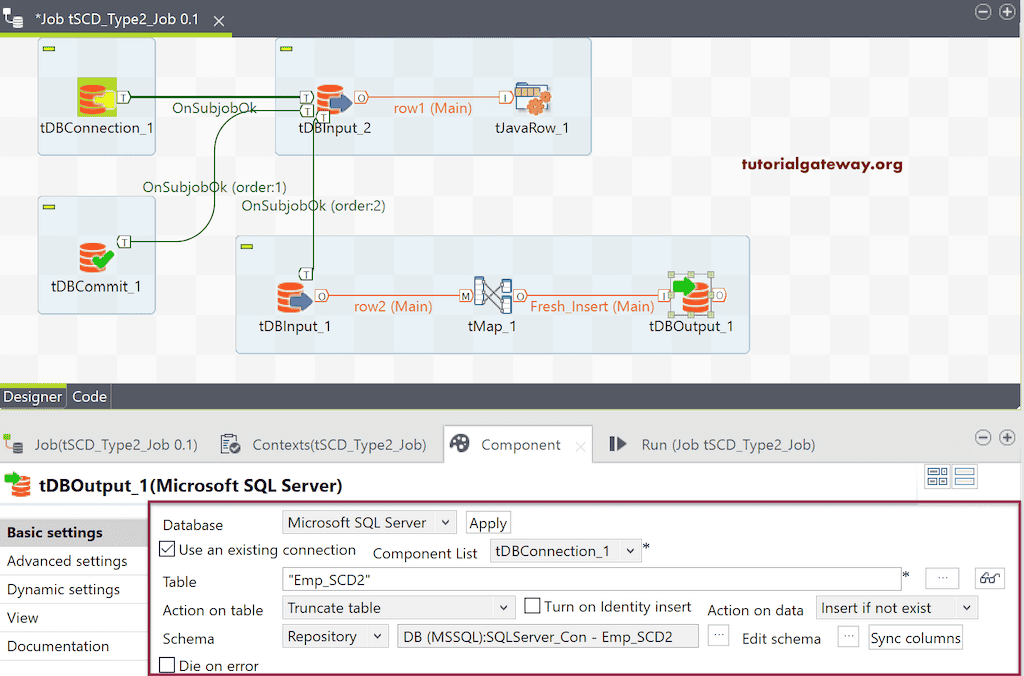Select the tDBConnection_1 component icon

tap(95, 97)
